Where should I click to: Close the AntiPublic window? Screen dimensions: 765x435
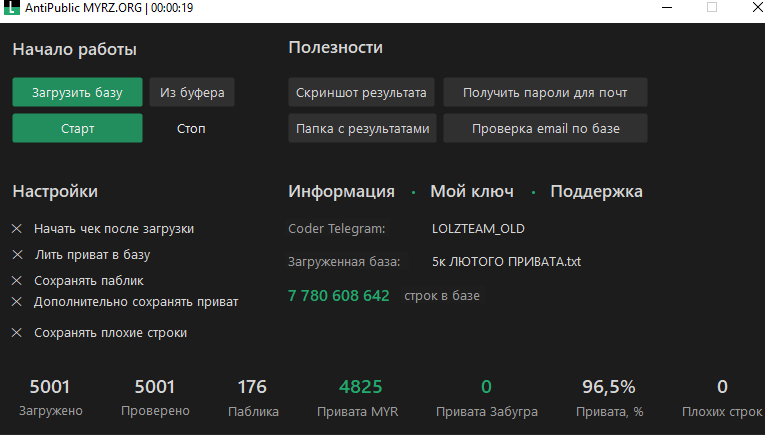click(x=757, y=7)
